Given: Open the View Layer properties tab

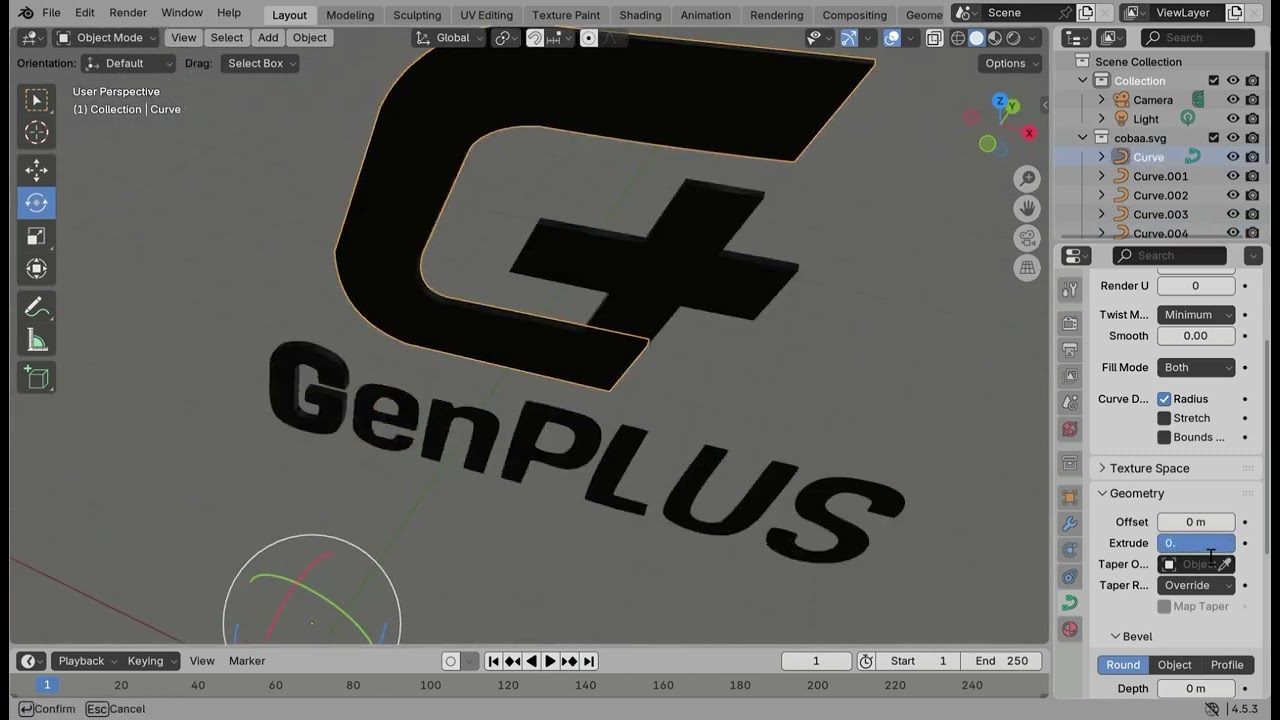Looking at the screenshot, I should click(1070, 376).
